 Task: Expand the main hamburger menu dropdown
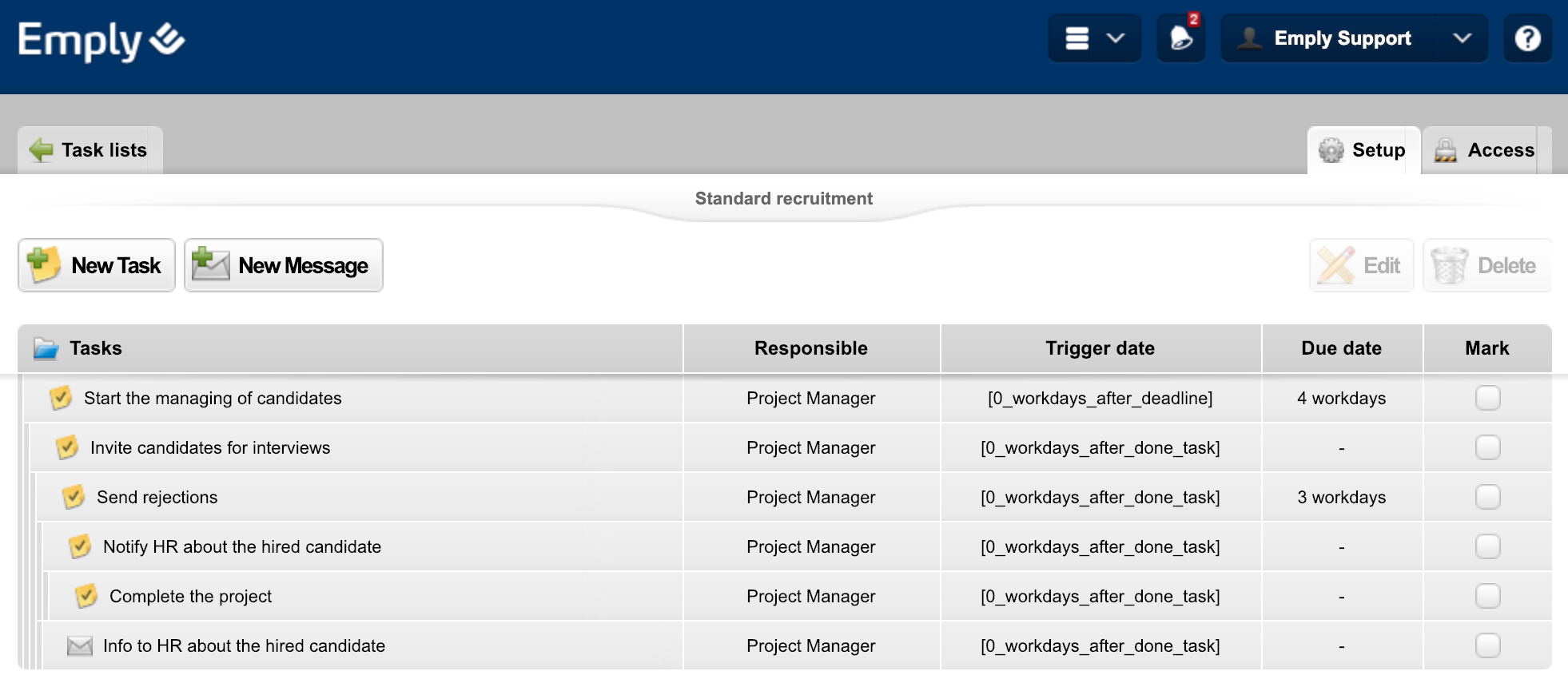[1094, 38]
